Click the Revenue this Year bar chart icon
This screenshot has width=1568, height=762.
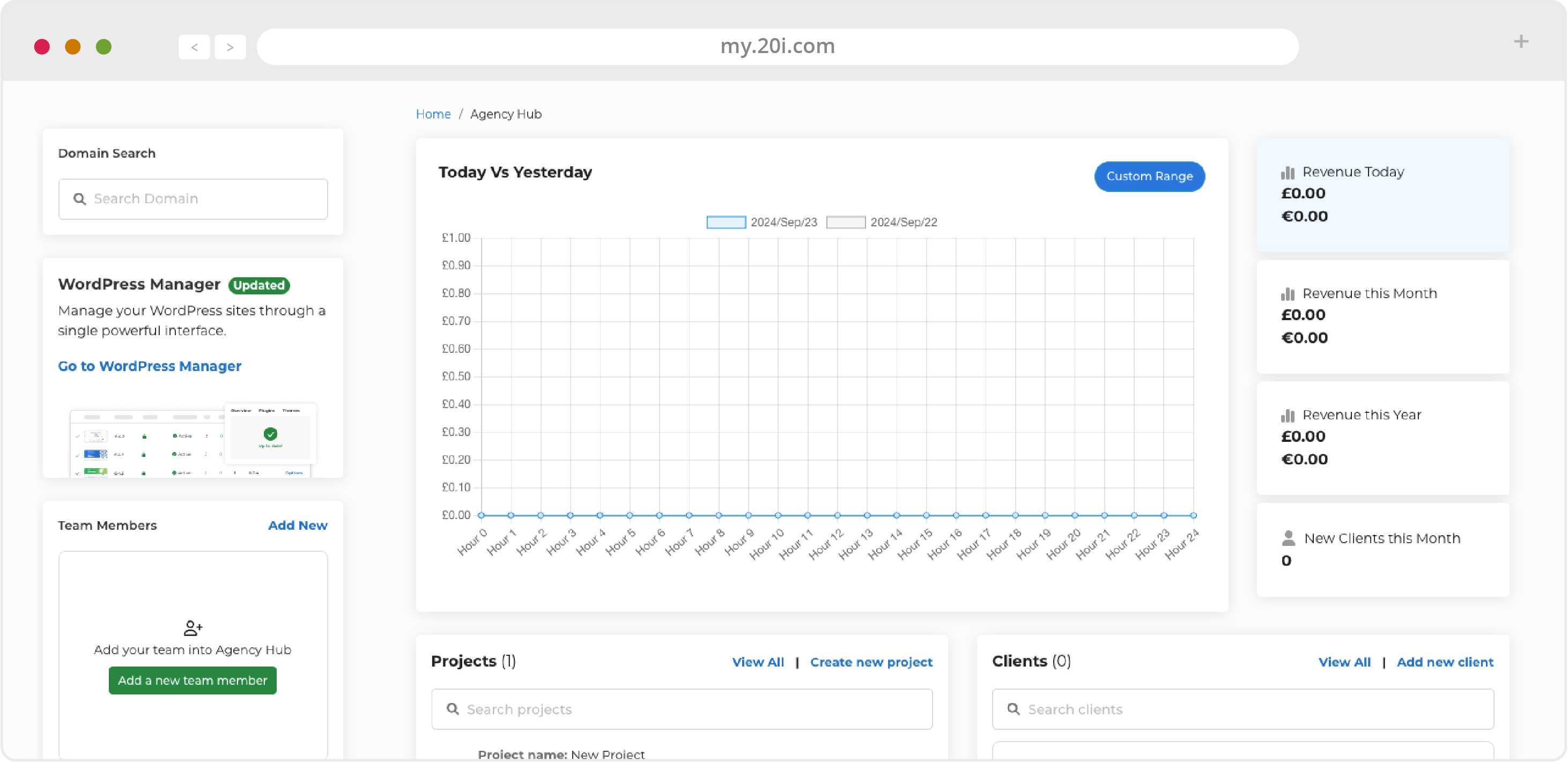tap(1289, 414)
